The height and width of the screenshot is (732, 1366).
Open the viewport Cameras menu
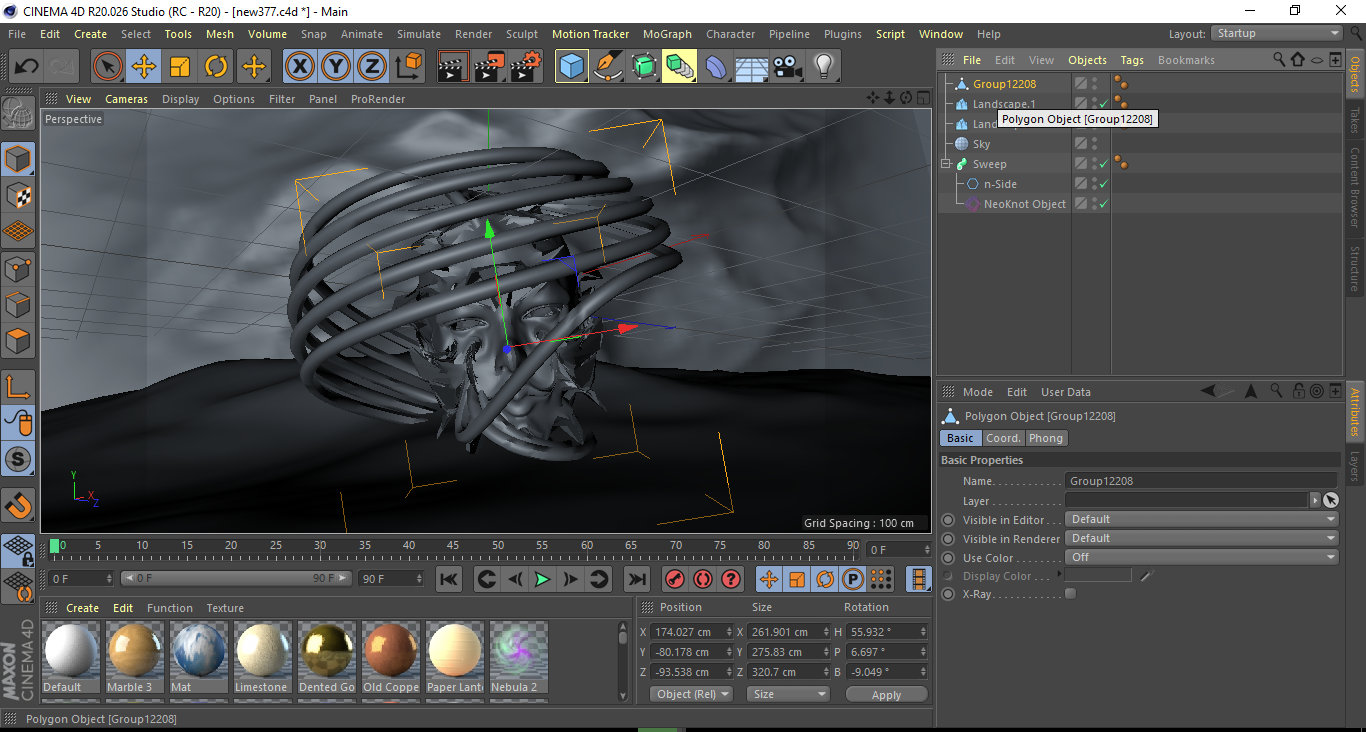pyautogui.click(x=127, y=99)
